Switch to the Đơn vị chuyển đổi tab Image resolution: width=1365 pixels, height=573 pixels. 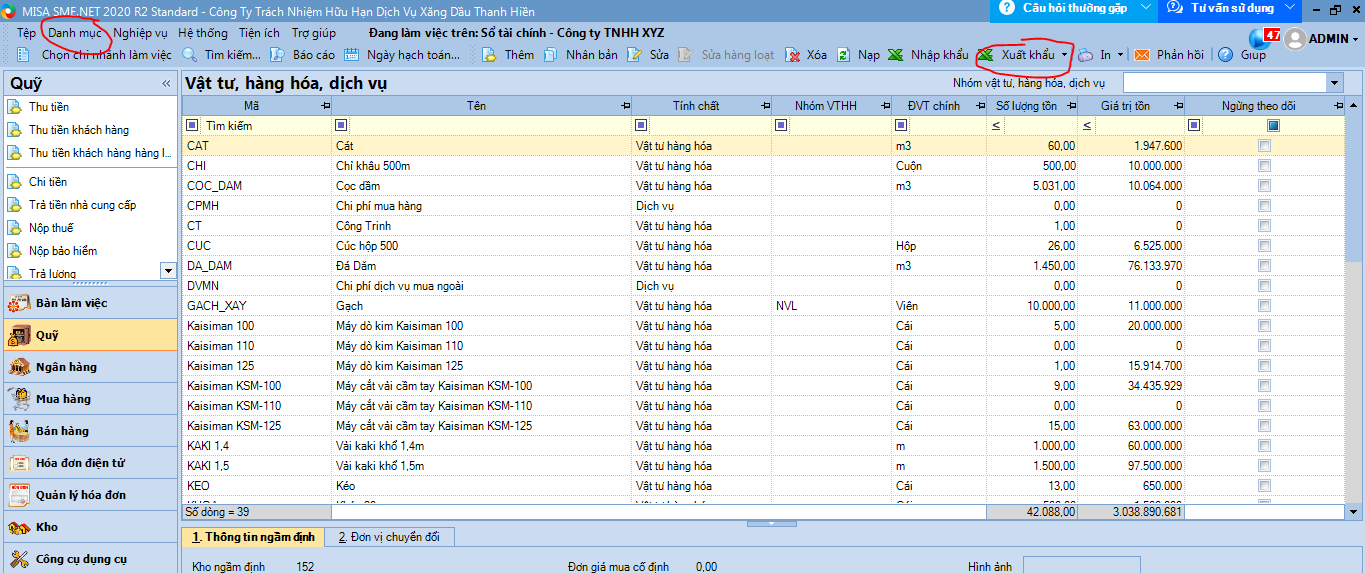click(x=390, y=537)
